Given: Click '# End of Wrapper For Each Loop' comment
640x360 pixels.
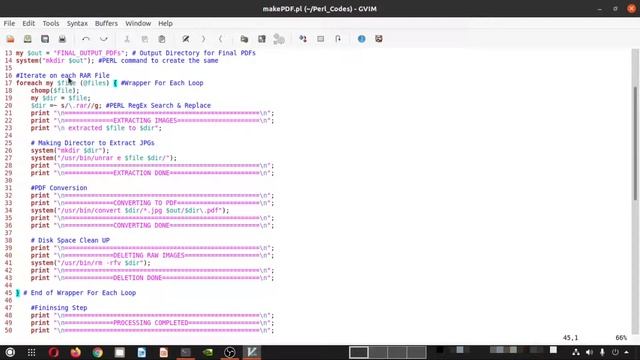Looking at the screenshot, I should 80,293.
